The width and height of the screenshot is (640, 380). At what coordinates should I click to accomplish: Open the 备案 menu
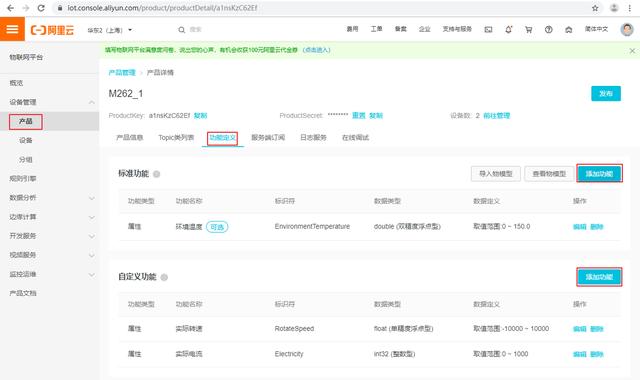400,29
